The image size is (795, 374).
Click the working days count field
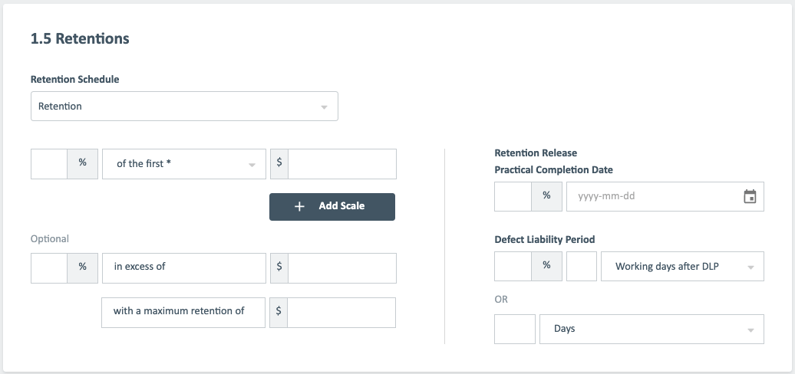pos(582,266)
